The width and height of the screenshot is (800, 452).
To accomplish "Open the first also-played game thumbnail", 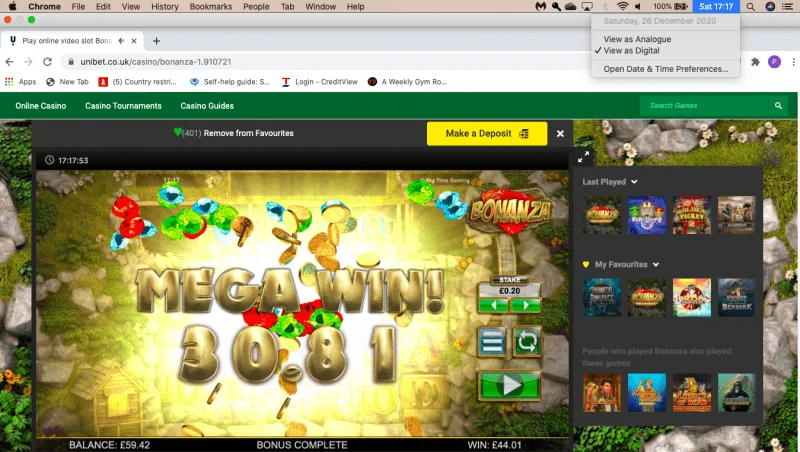I will (x=602, y=392).
